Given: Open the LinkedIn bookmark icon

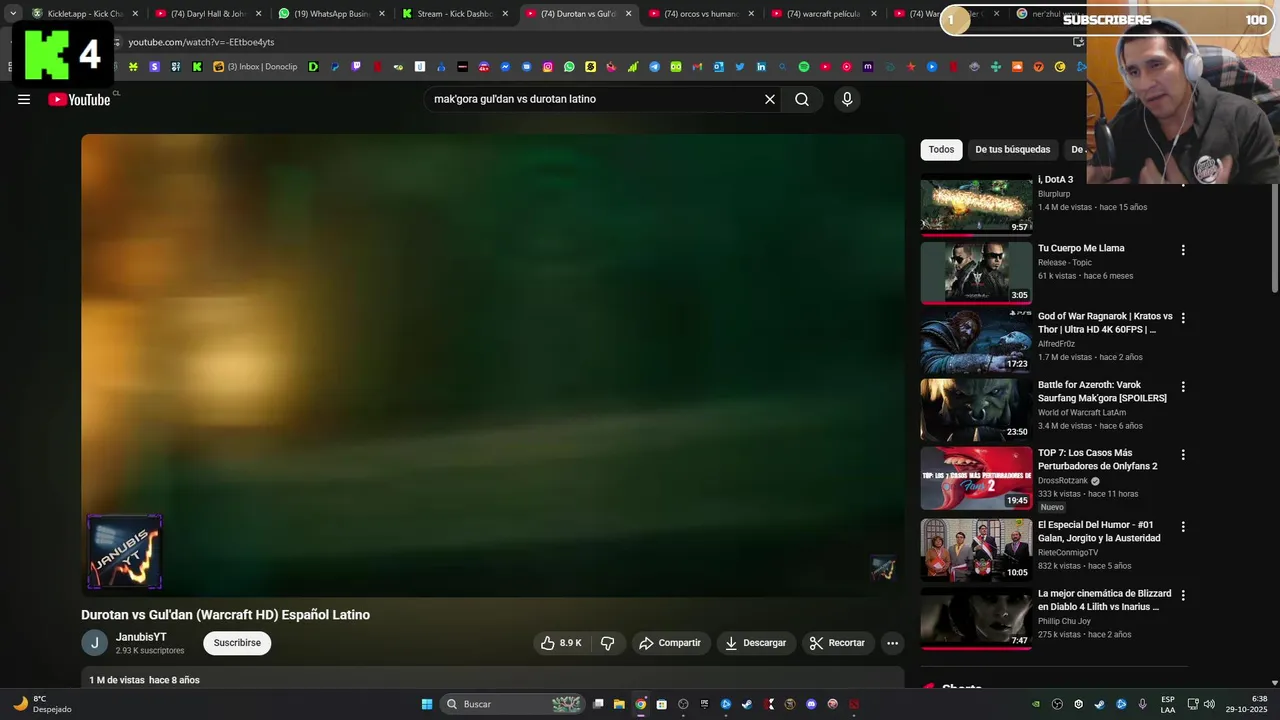Looking at the screenshot, I should coord(761,67).
